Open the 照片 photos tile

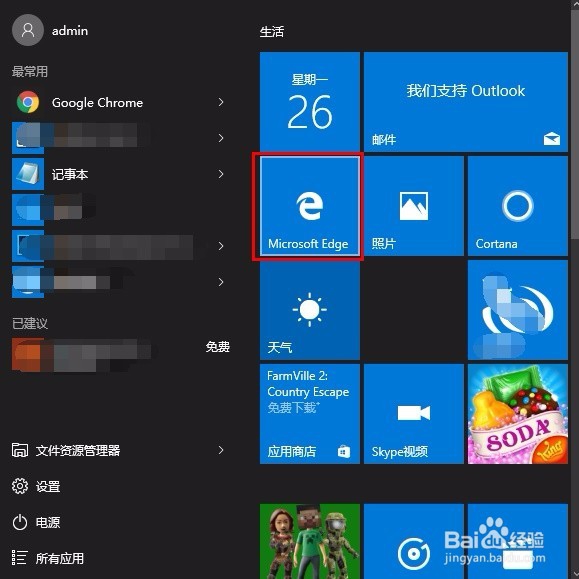(414, 206)
